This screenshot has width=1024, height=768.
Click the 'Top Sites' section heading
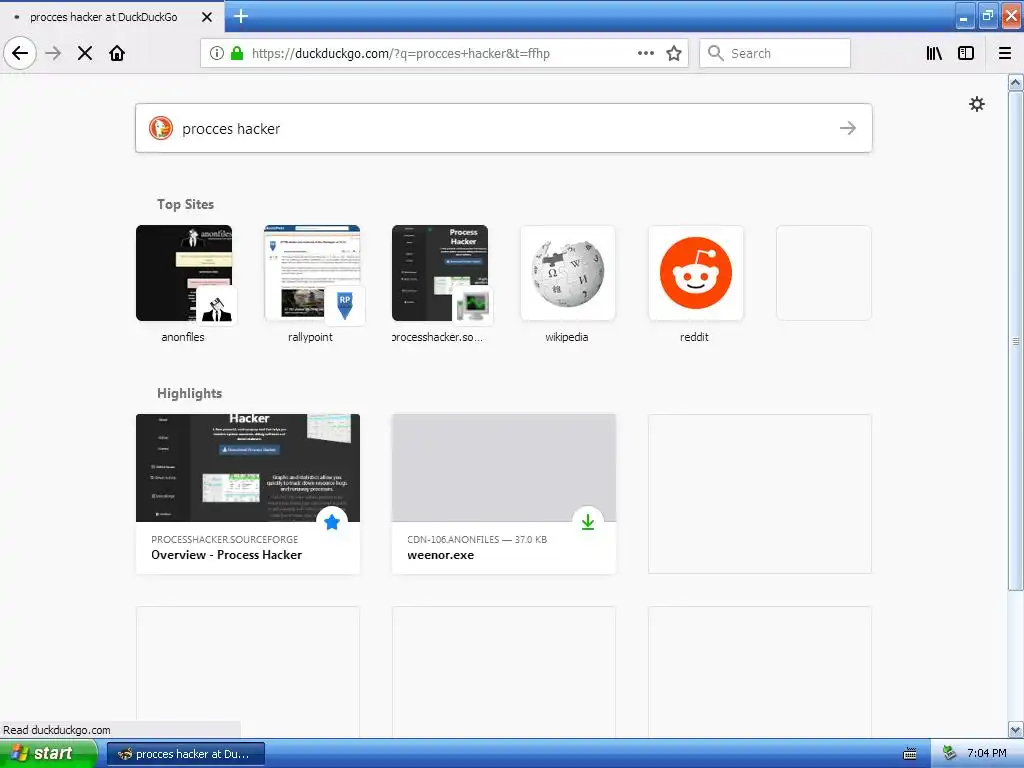pyautogui.click(x=185, y=204)
